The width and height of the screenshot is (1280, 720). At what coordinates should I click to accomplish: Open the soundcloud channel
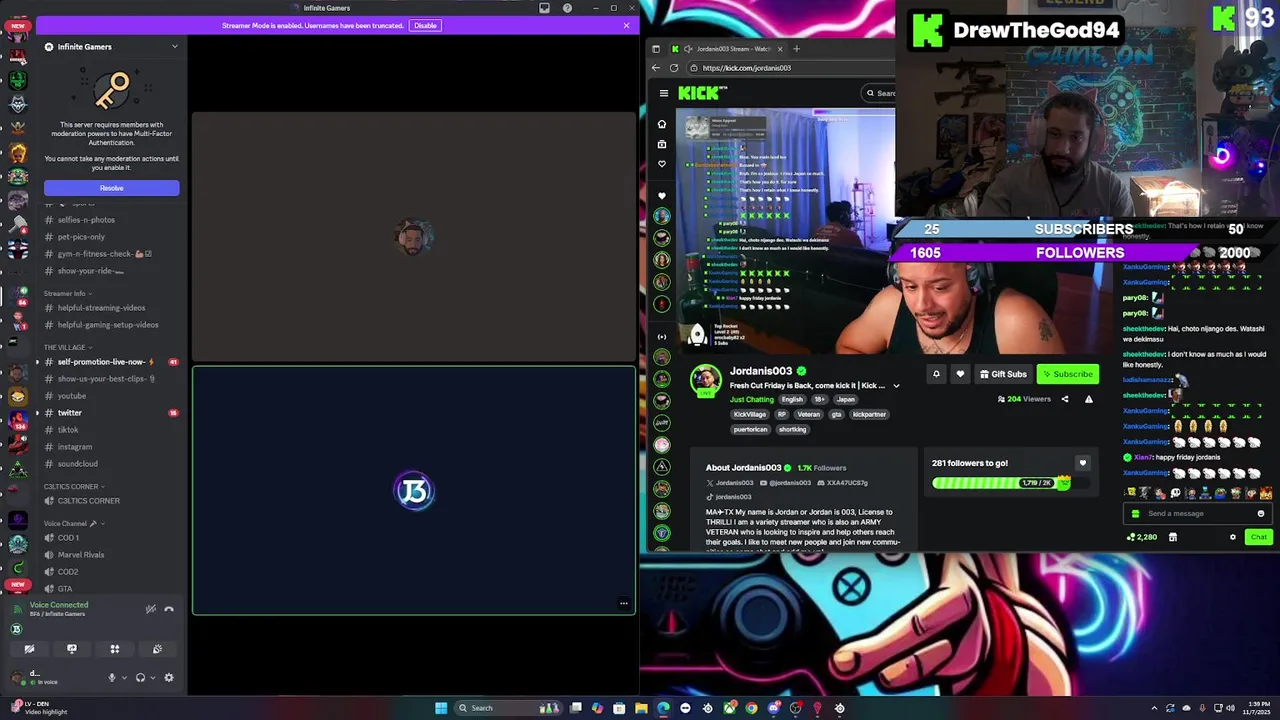point(78,464)
